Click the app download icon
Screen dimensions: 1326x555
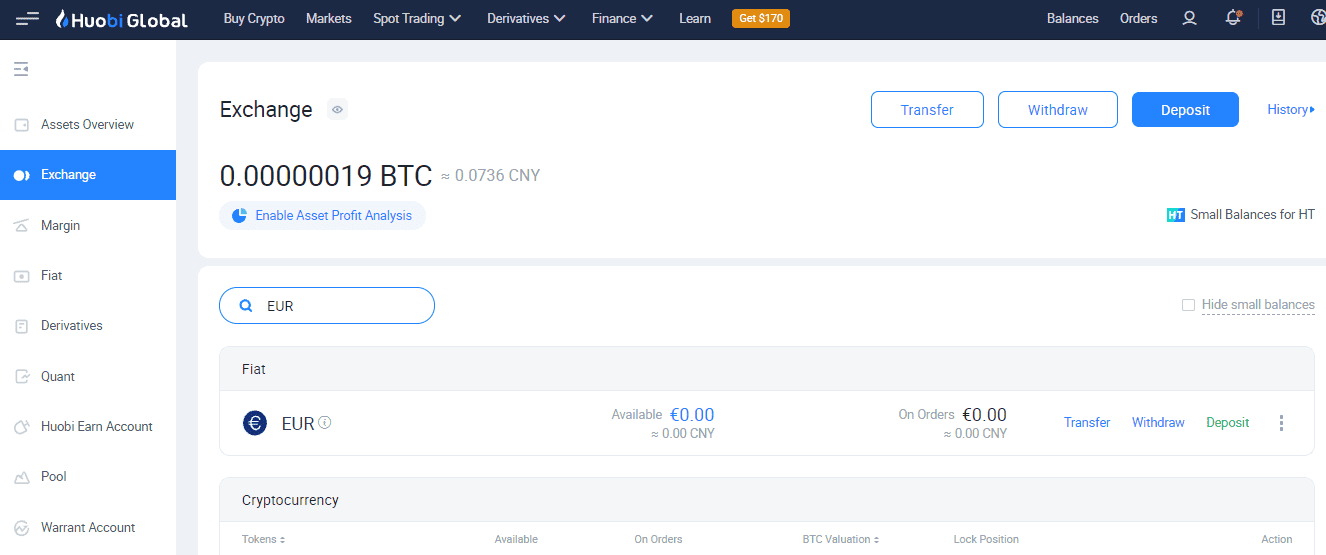(1278, 18)
